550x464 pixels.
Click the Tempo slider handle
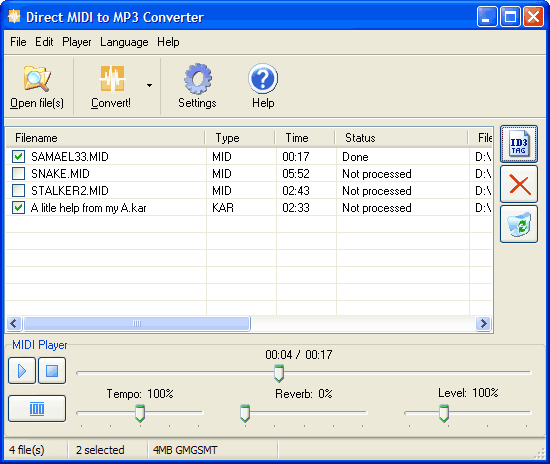coord(140,413)
